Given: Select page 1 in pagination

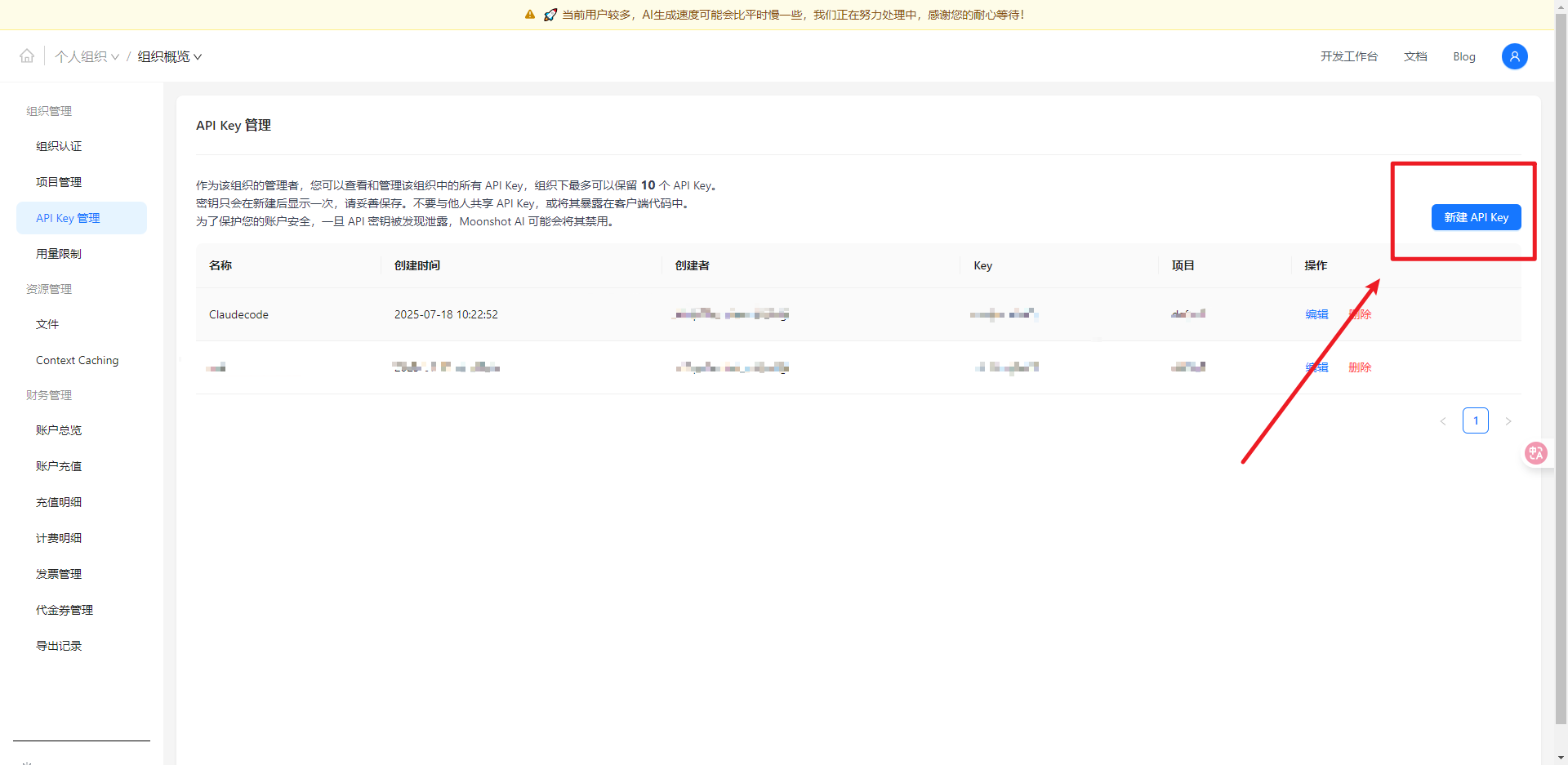Looking at the screenshot, I should click(x=1475, y=420).
